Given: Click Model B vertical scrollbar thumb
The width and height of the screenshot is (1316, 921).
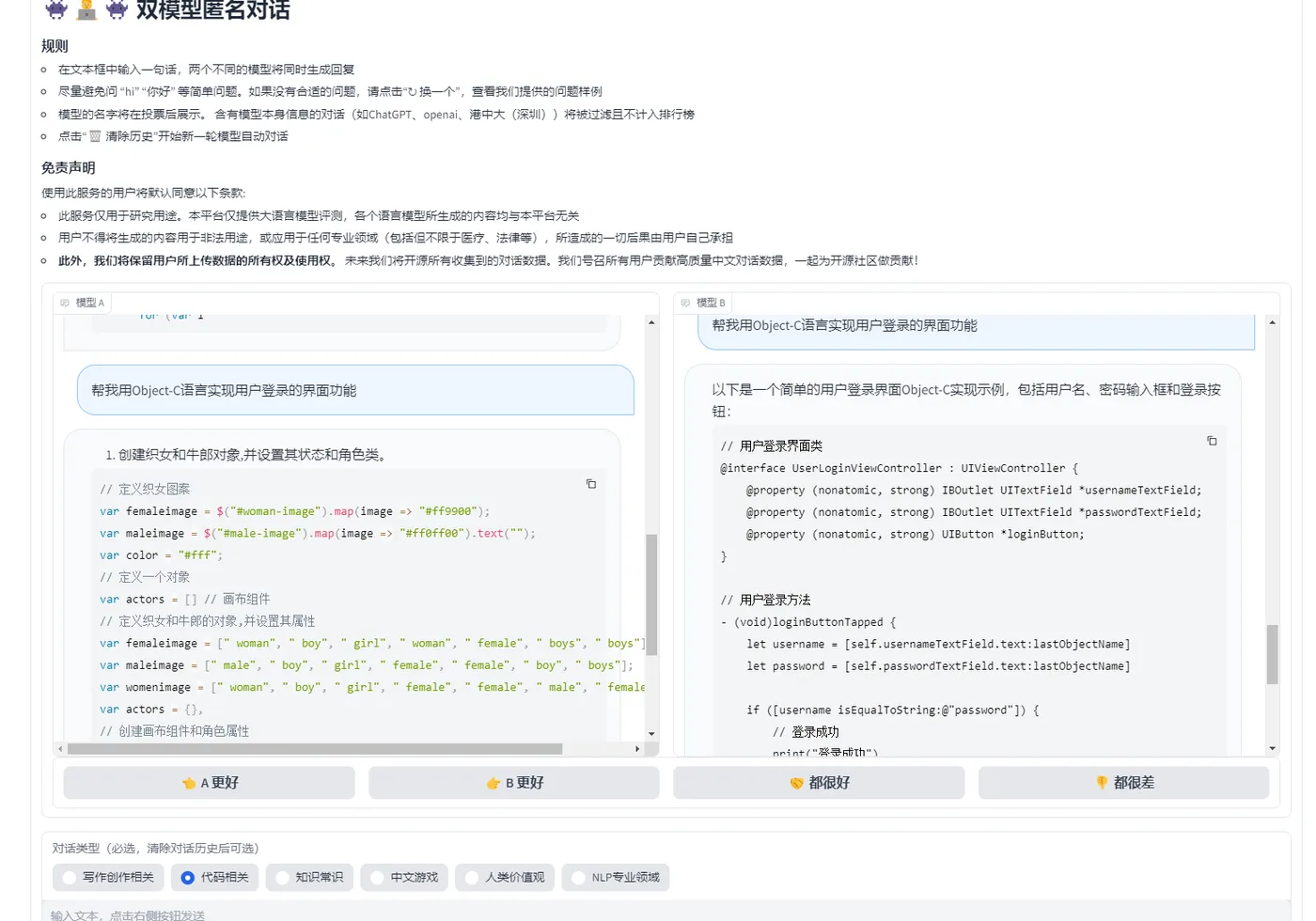Looking at the screenshot, I should pyautogui.click(x=1272, y=654).
